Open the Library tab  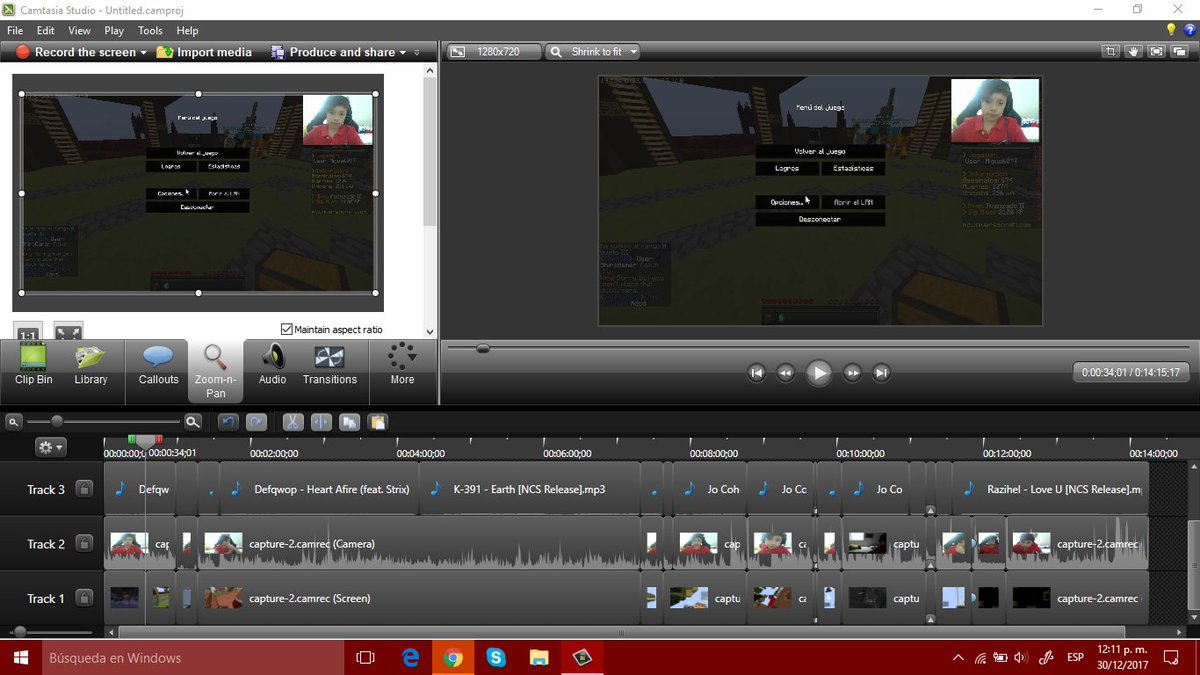pos(91,366)
